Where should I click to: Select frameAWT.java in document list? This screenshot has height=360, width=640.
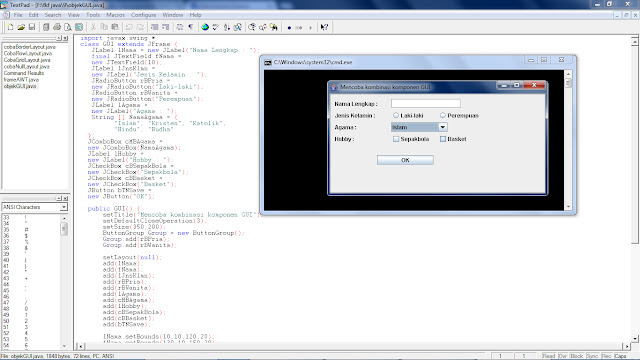(x=21, y=80)
